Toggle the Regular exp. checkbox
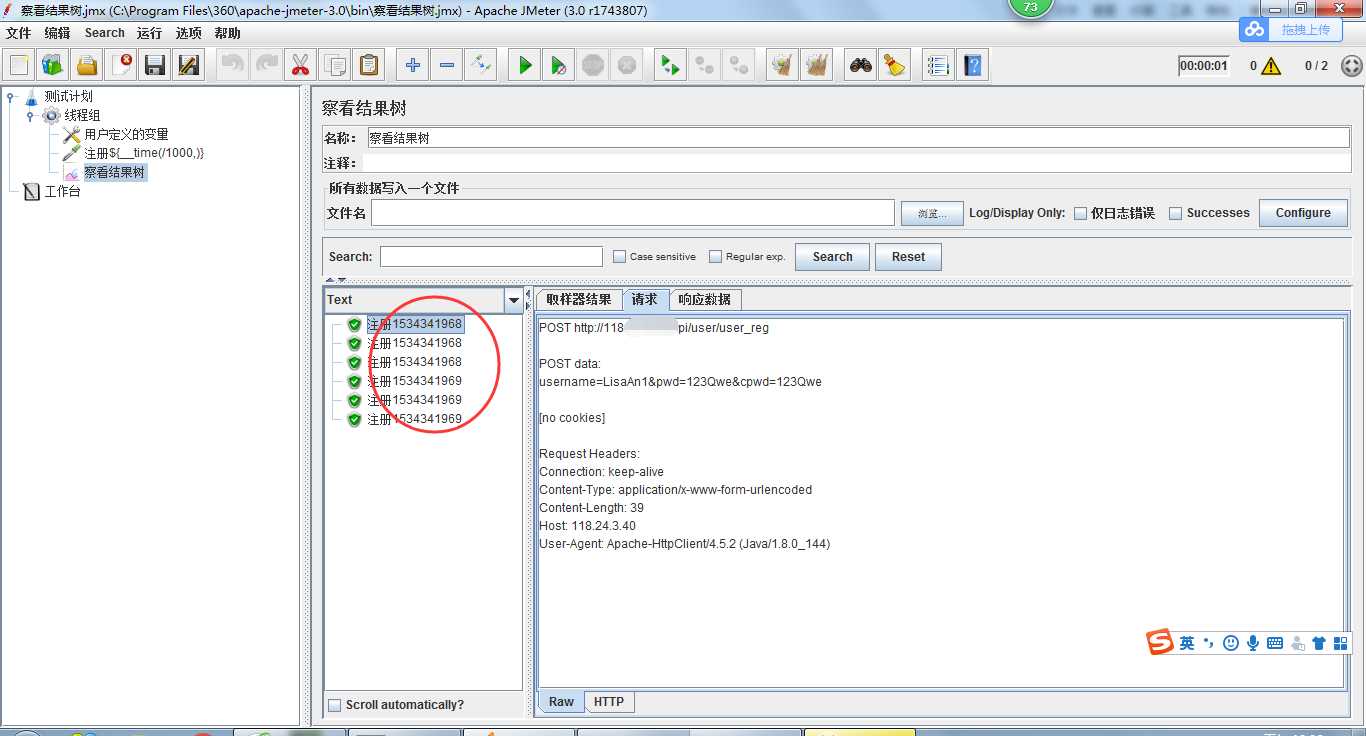Viewport: 1366px width, 736px height. (x=715, y=257)
